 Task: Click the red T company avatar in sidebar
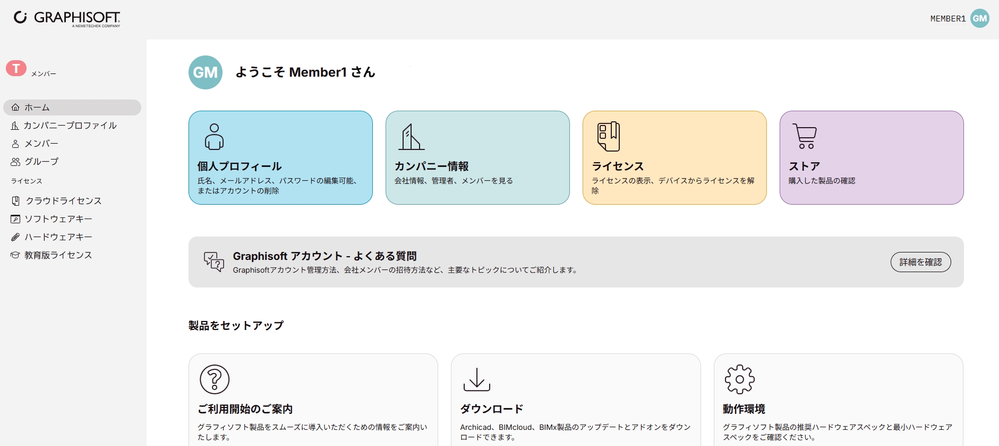[16, 68]
